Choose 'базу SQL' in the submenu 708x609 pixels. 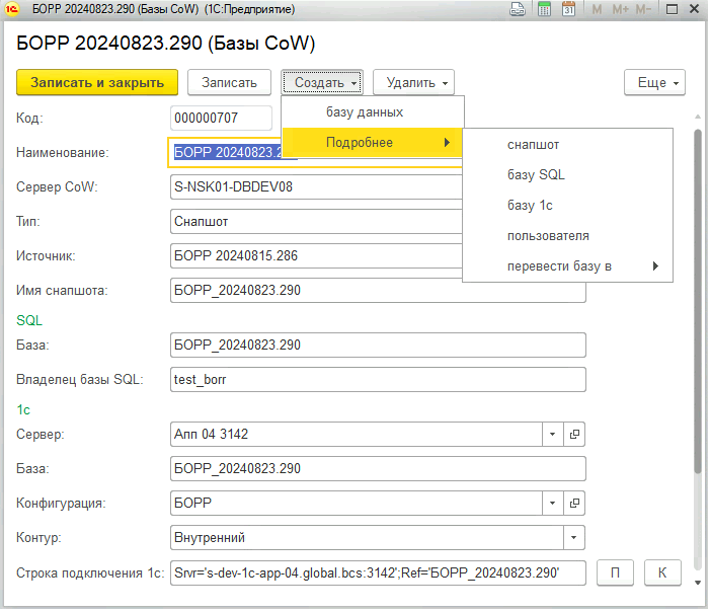568,175
